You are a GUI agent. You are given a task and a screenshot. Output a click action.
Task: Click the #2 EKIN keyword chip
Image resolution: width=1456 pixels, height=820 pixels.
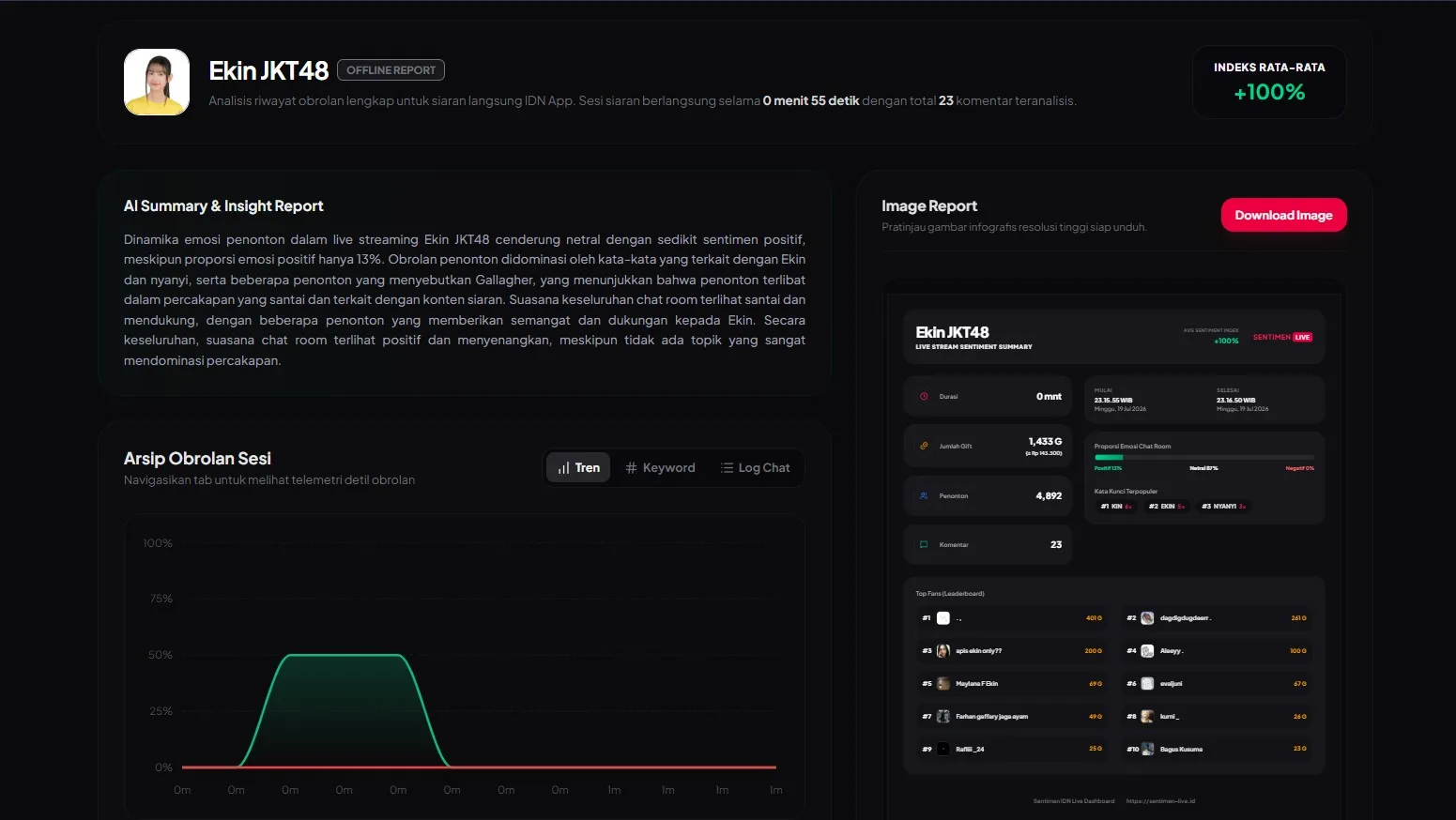pos(1167,507)
